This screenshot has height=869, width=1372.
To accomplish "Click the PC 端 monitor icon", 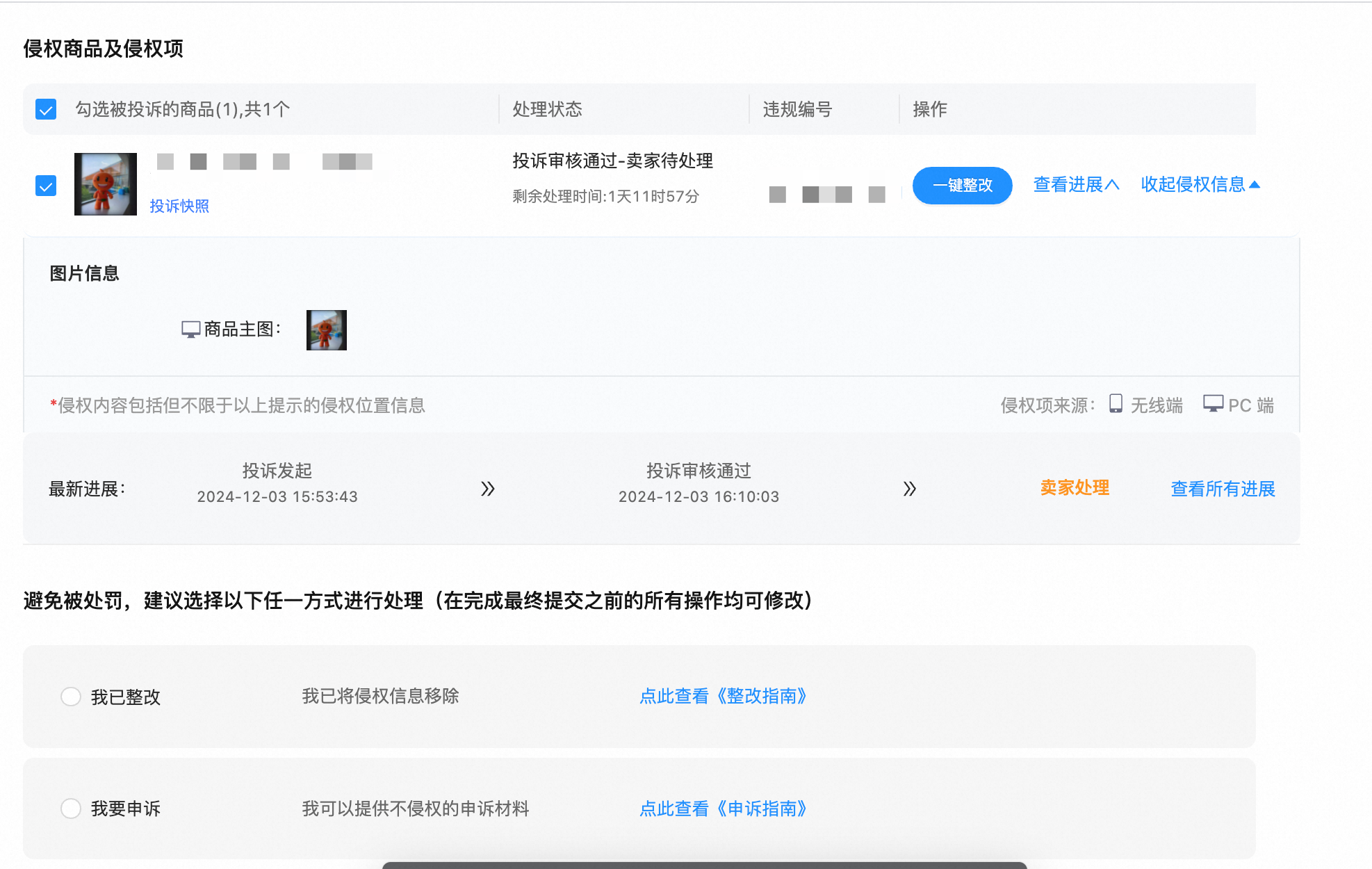I will pos(1214,404).
